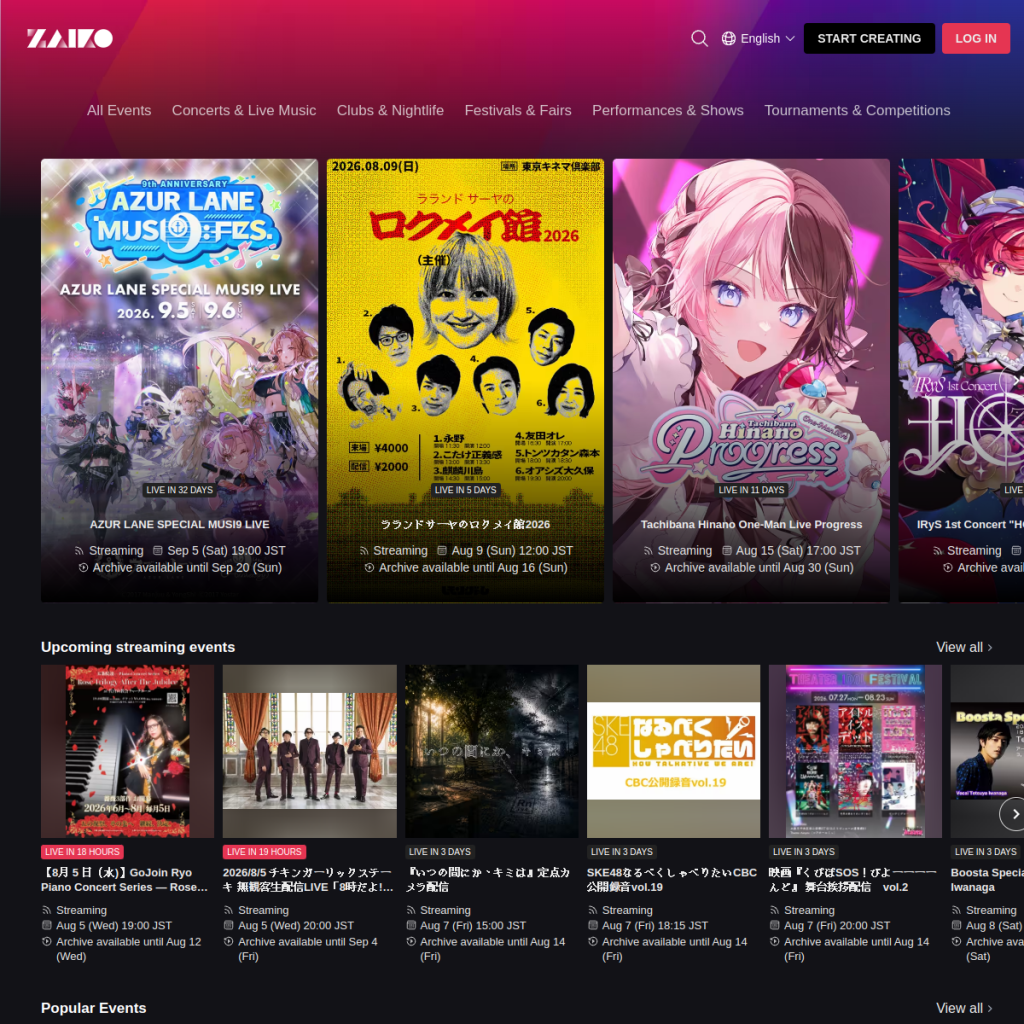This screenshot has height=1024, width=1024.
Task: Select the All Events tab
Action: point(119,110)
